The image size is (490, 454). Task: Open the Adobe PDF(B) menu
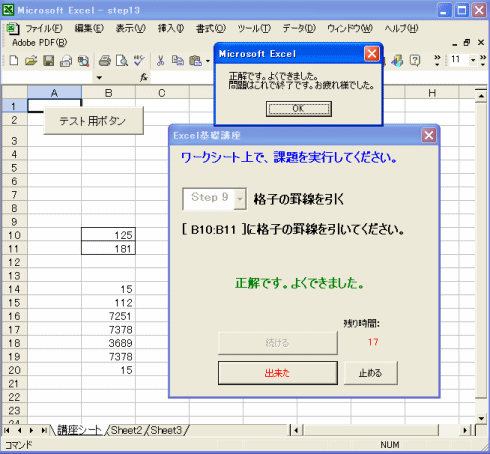click(39, 43)
